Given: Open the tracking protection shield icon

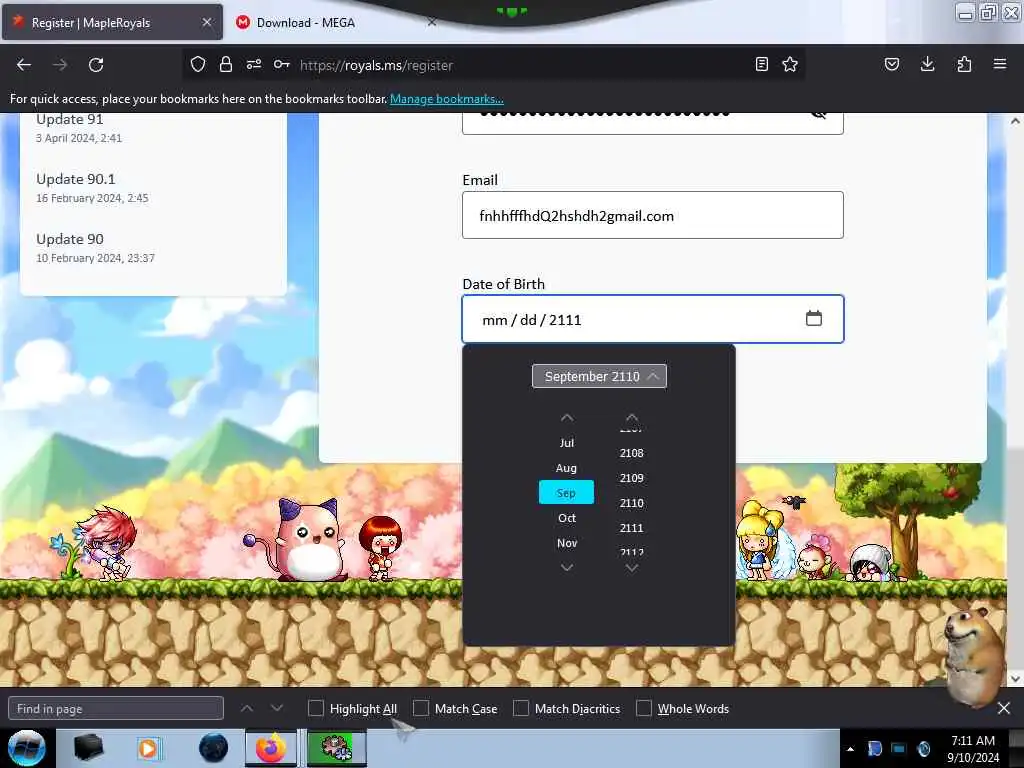Looking at the screenshot, I should [198, 64].
